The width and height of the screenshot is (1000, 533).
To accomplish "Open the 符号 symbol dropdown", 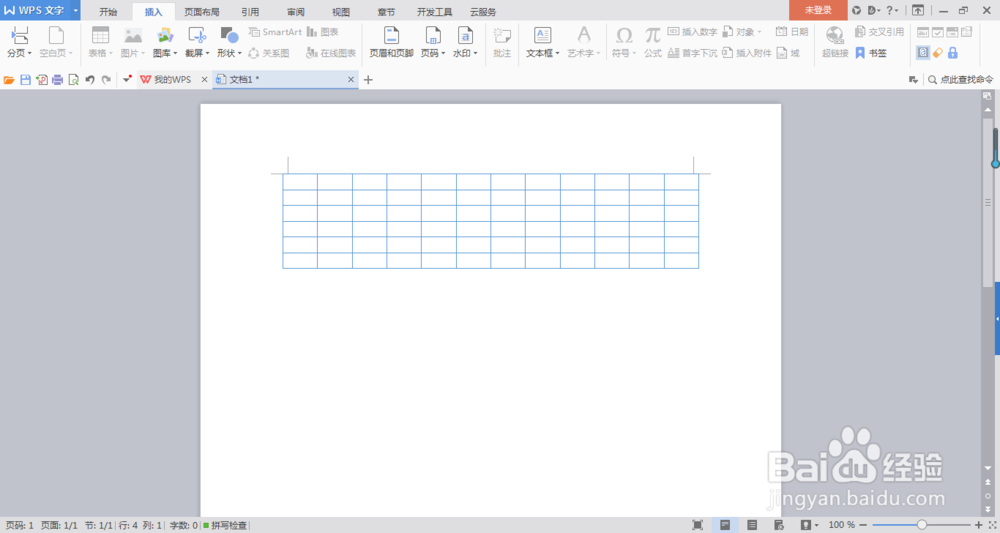I will pos(624,43).
